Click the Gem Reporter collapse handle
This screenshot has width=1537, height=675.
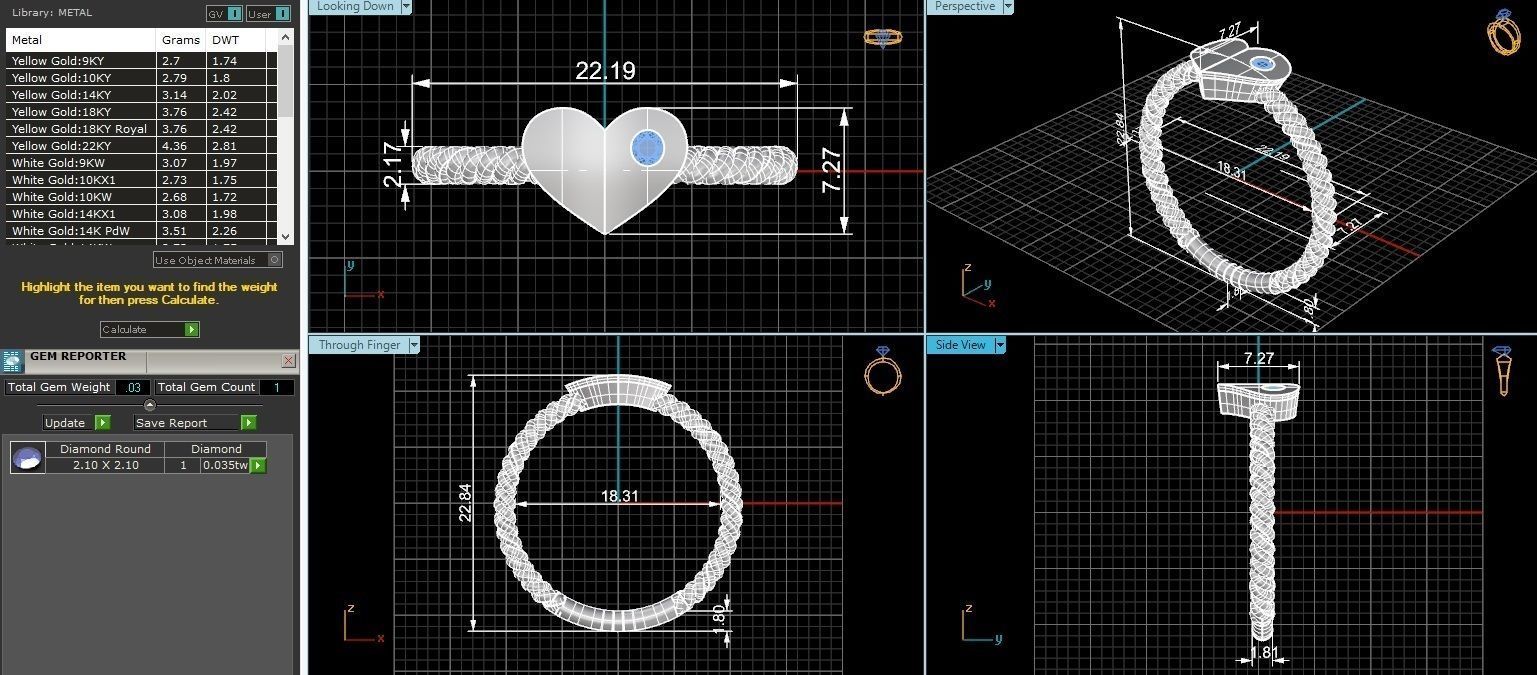(150, 405)
